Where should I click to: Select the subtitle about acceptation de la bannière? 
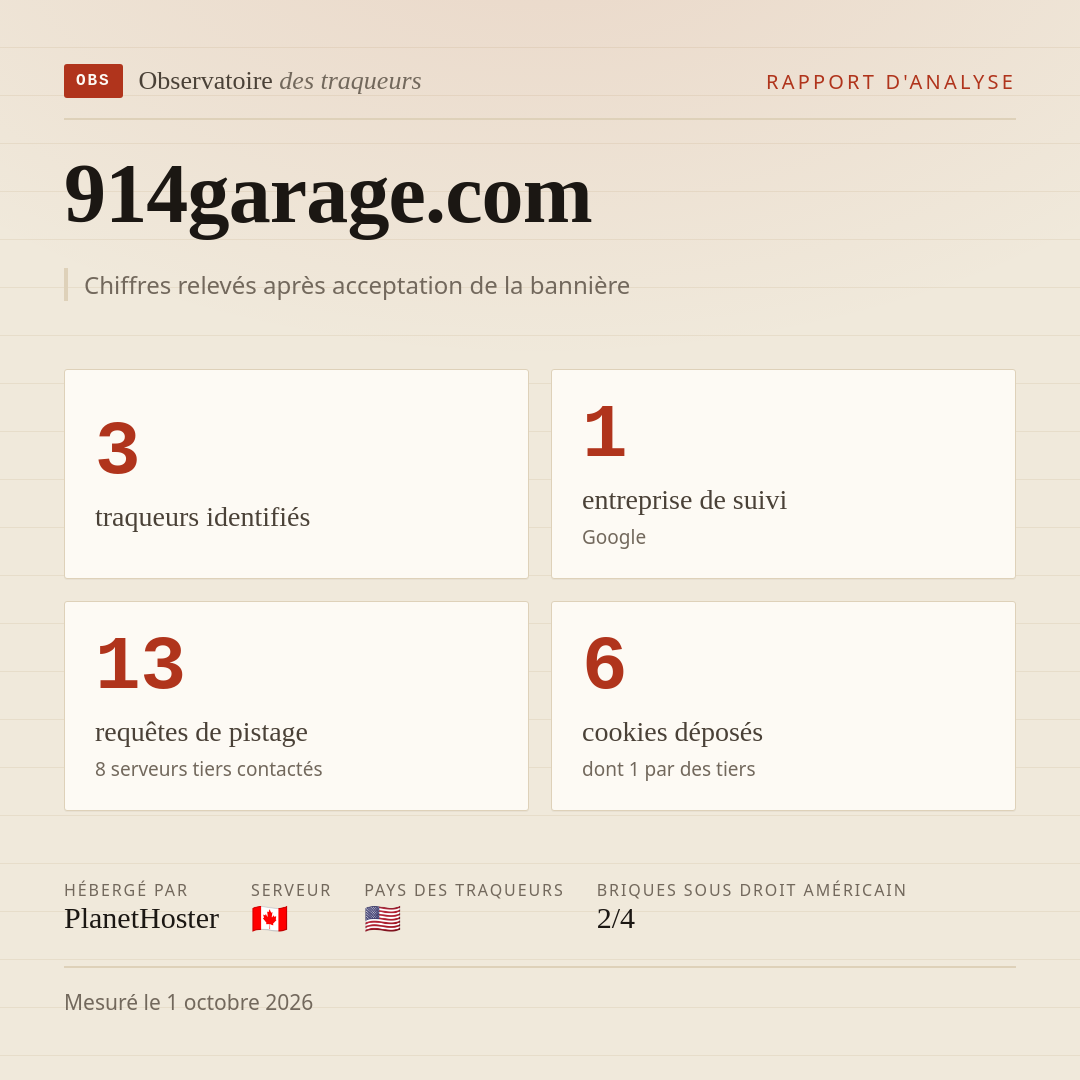357,285
